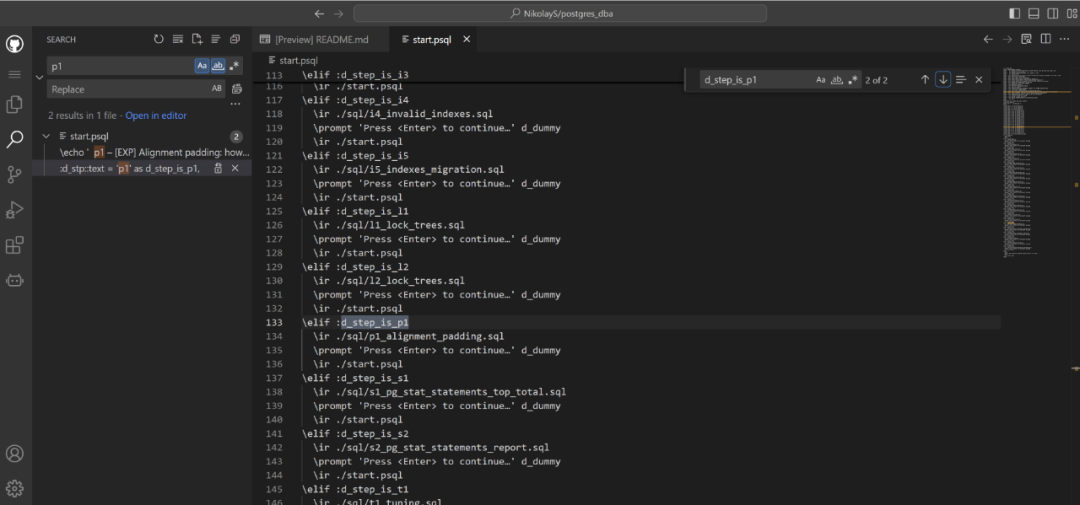Image resolution: width=1080 pixels, height=505 pixels.
Task: Click line 138 s1_pg_stat_statements_top_total.sql
Action: [x=439, y=392]
